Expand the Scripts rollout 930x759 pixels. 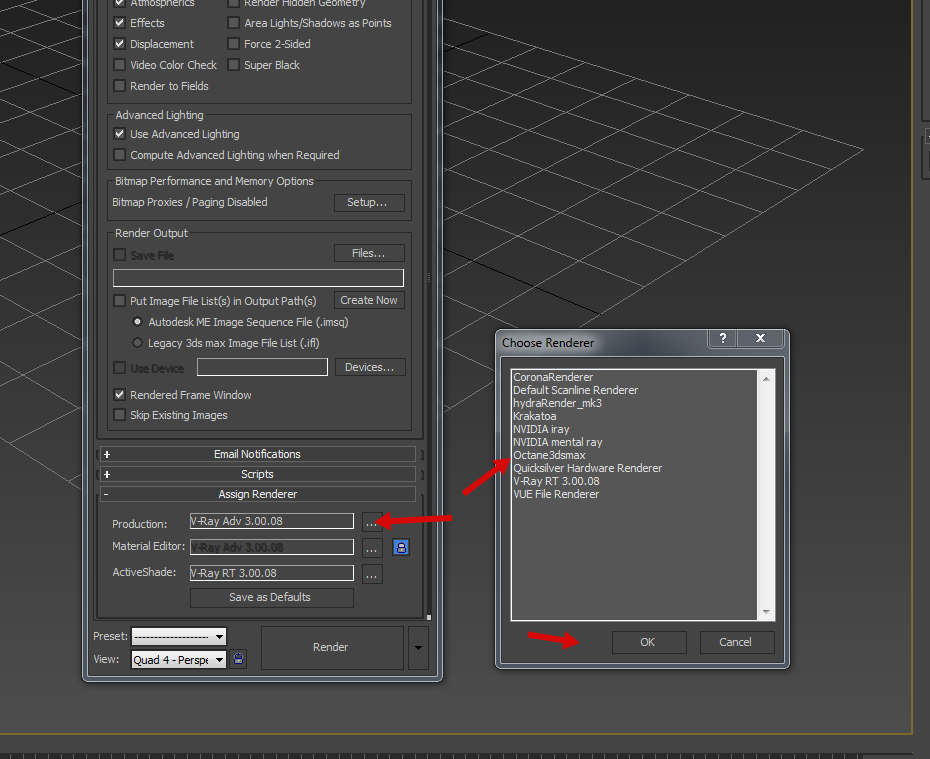pyautogui.click(x=257, y=474)
